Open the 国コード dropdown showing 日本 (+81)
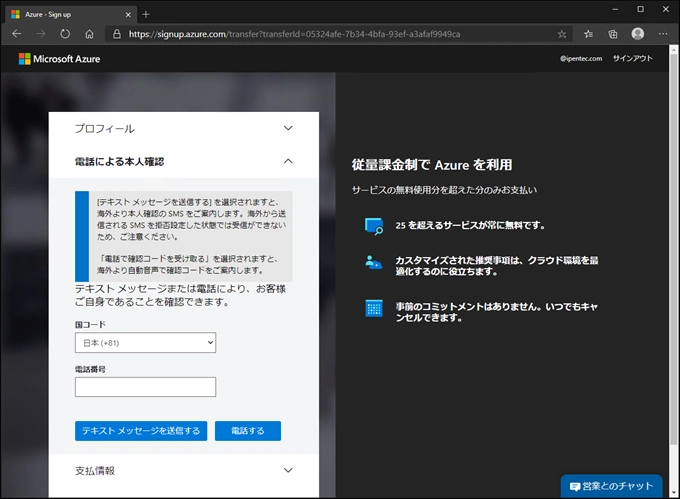Screen dimensions: 680x499 coord(145,343)
